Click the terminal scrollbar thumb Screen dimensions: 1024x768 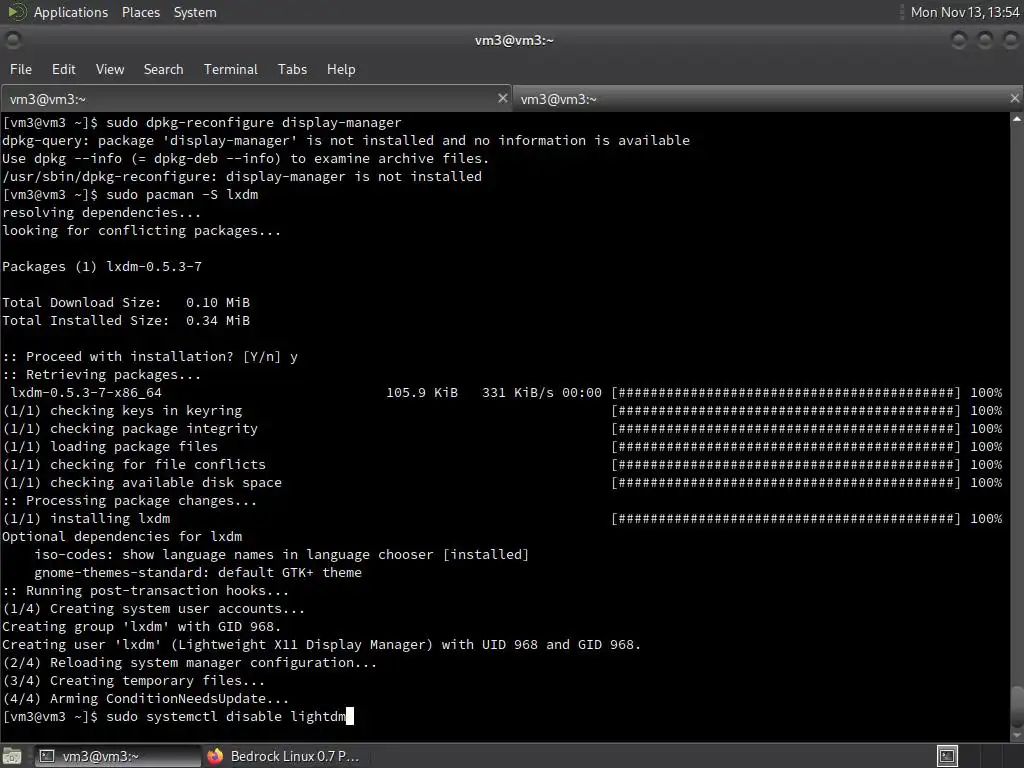point(1017,708)
